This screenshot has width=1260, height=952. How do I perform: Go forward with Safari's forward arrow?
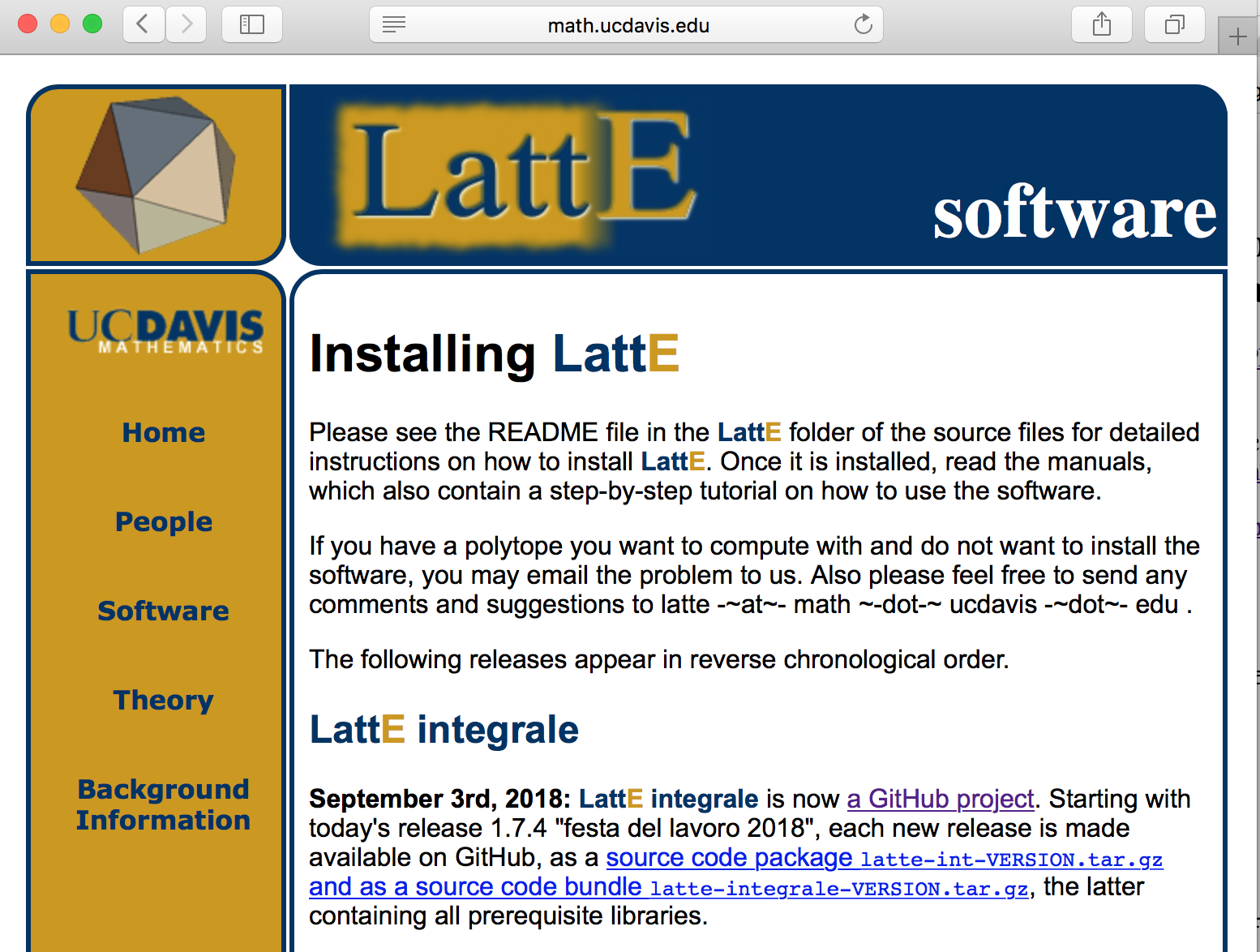(x=186, y=24)
